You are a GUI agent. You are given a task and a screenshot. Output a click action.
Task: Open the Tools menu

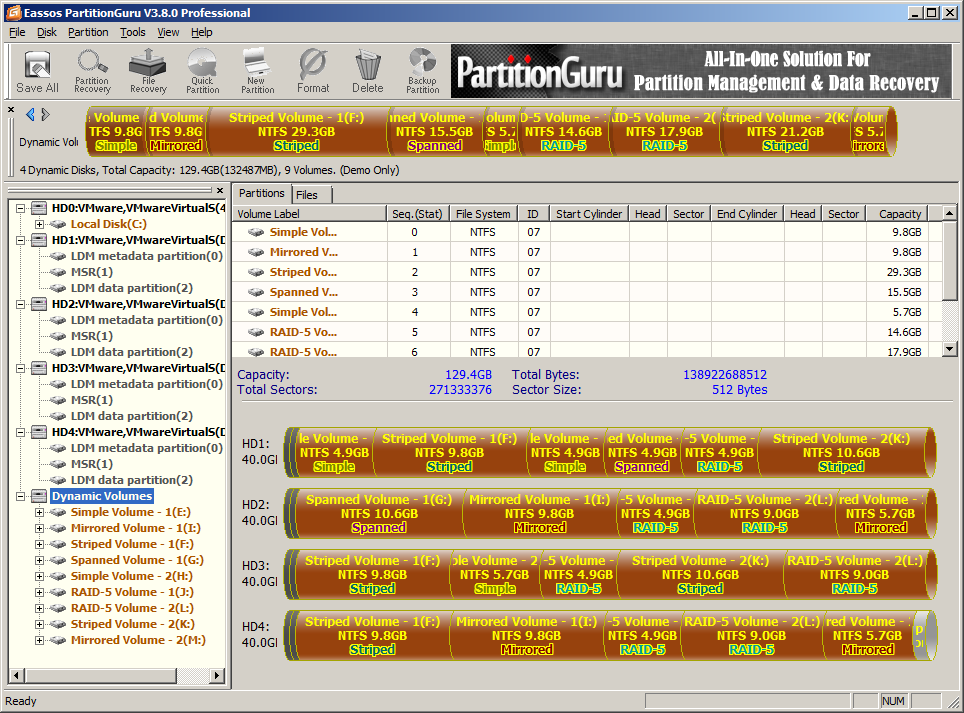133,33
